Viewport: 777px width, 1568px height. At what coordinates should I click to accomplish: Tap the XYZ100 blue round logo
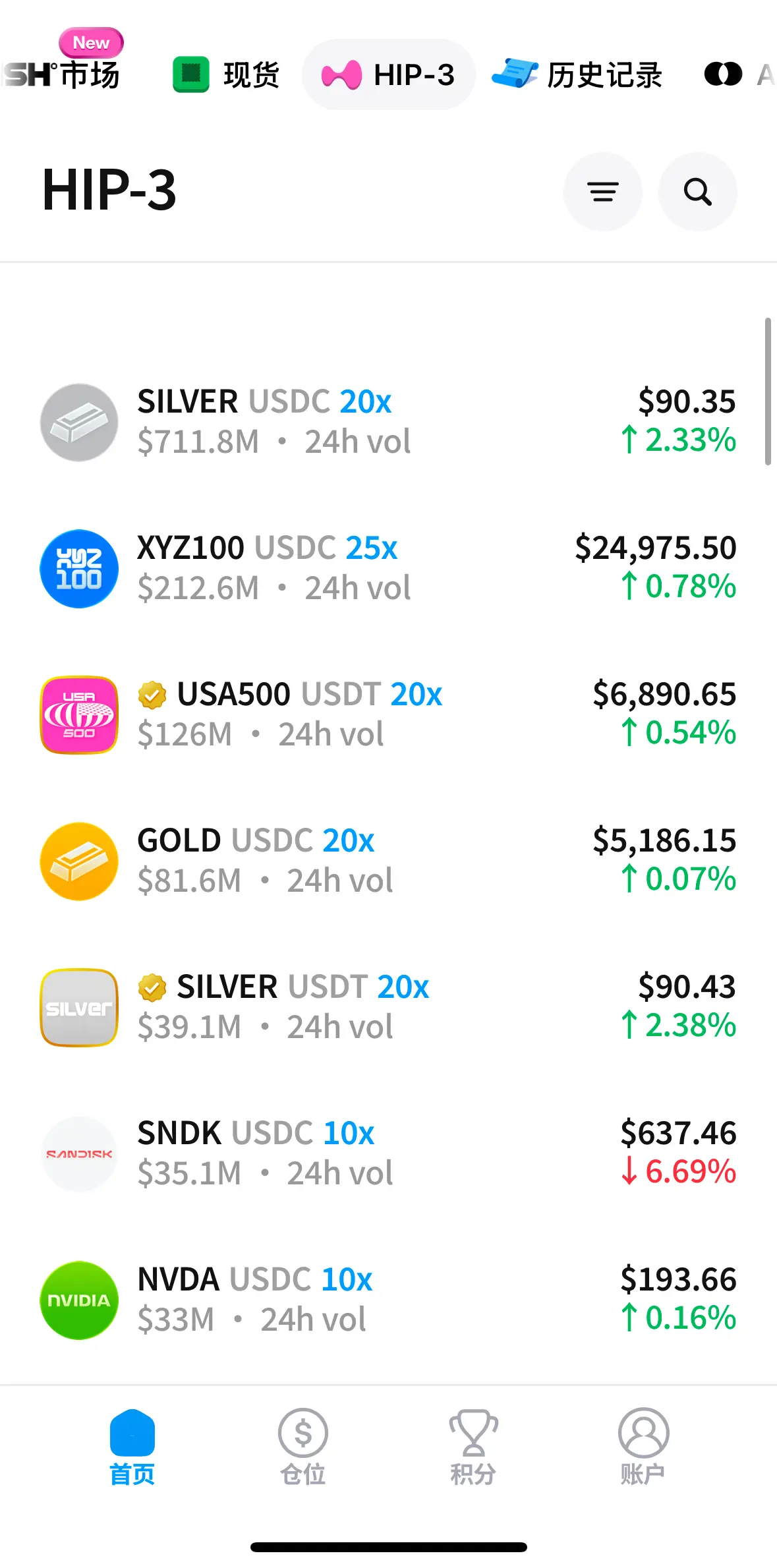(79, 569)
